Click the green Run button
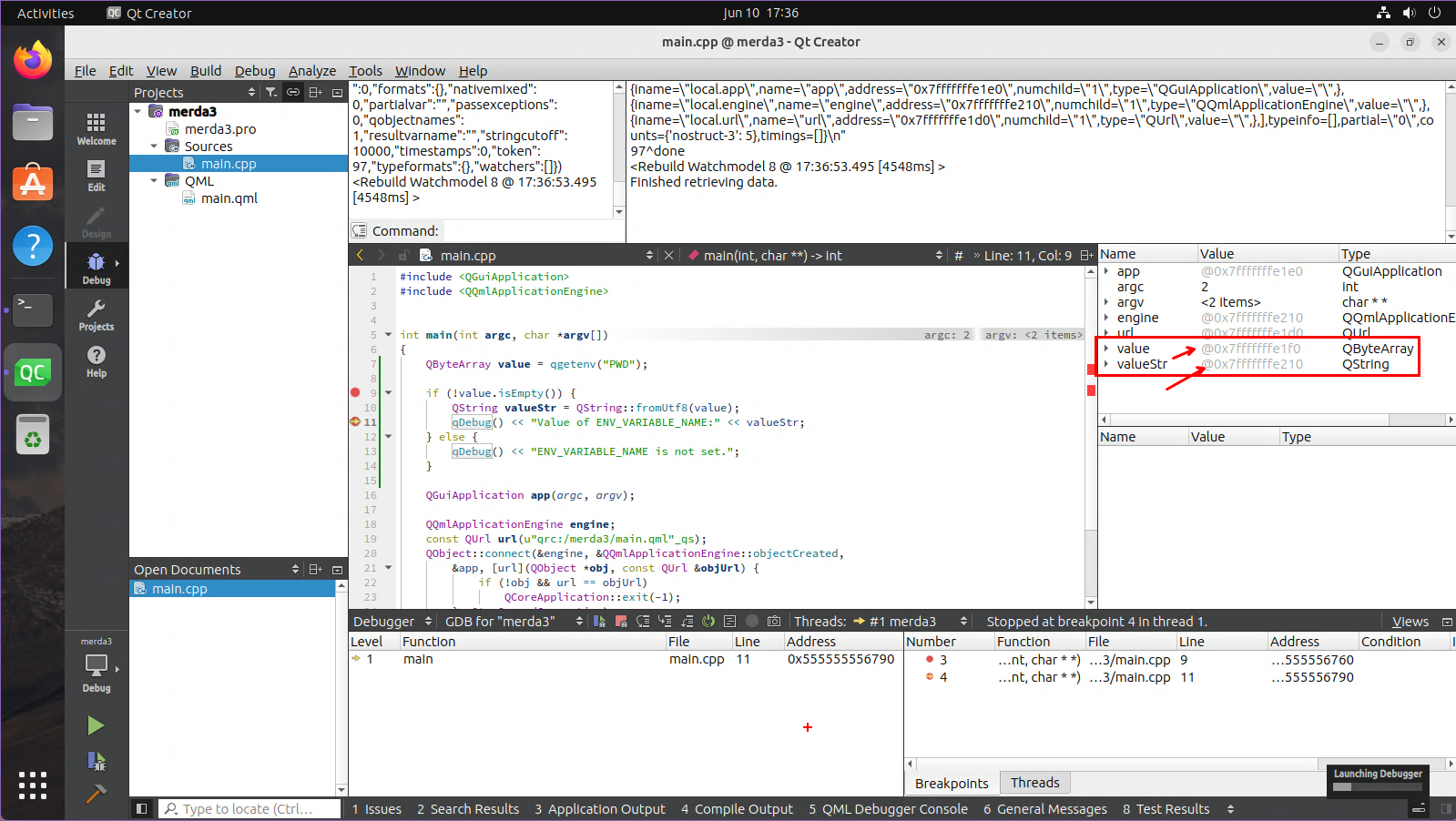 (96, 725)
